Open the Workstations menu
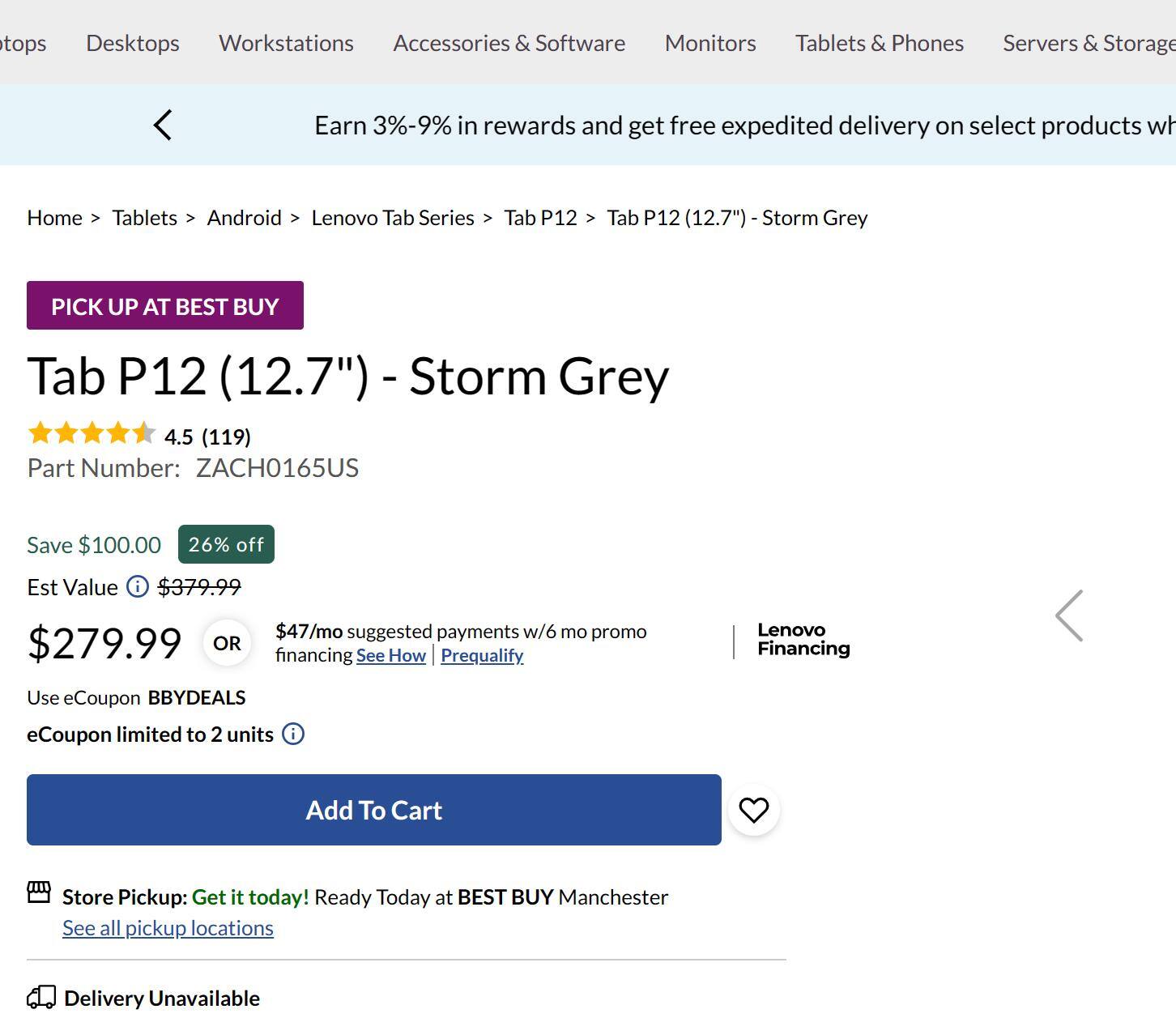This screenshot has height=1022, width=1176. tap(286, 43)
